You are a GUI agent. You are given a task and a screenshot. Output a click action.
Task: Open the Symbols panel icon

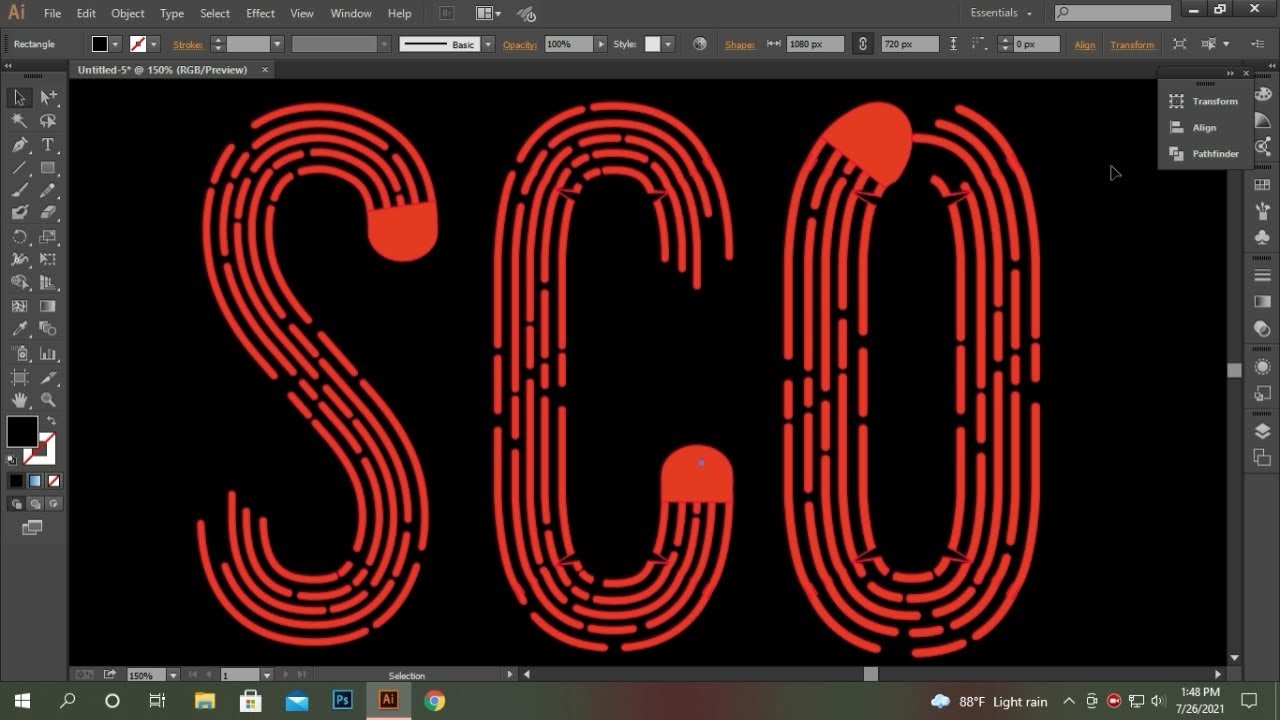(1262, 238)
